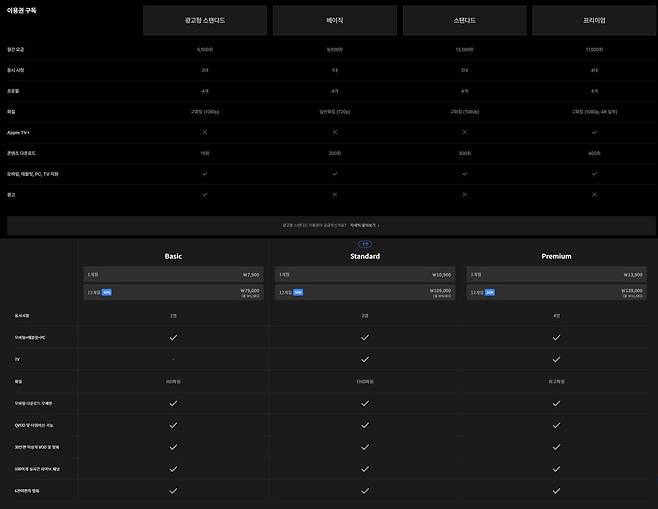This screenshot has width=658, height=509.
Task: Click the 광고 X mark under 프리미엄
Action: [594, 195]
